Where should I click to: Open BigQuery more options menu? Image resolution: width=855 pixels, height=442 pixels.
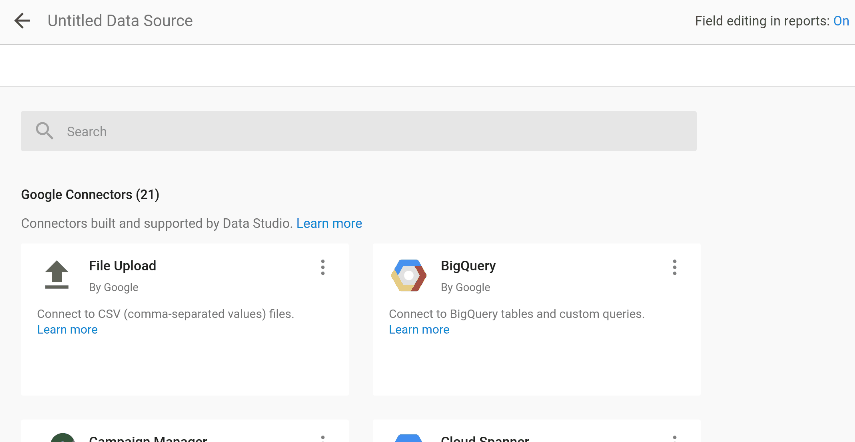(674, 267)
